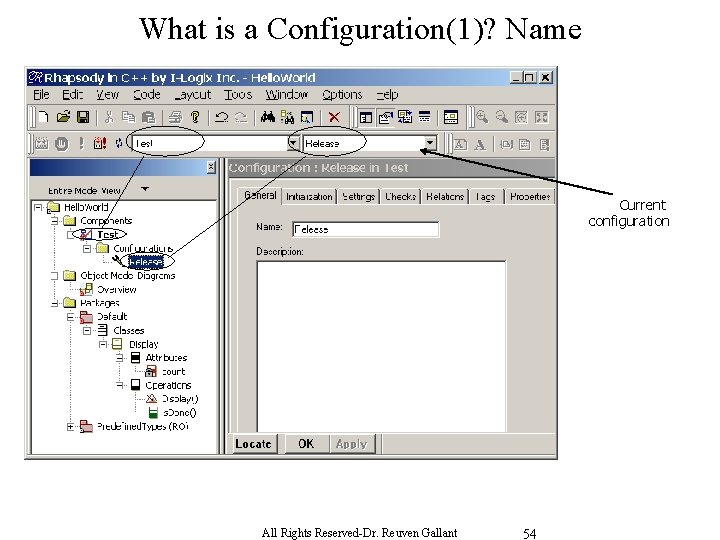Click the Zoom Out magnifier icon
The width and height of the screenshot is (720, 540).
pos(501,118)
